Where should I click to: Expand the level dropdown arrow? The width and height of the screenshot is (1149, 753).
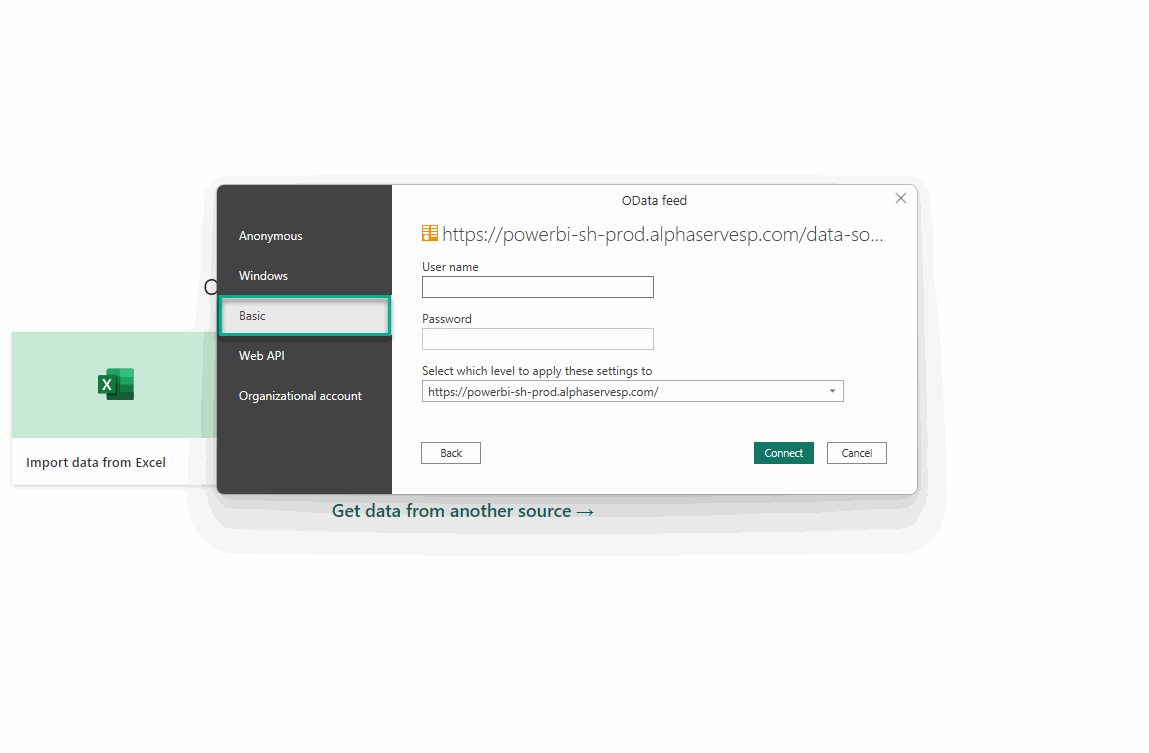(x=832, y=391)
